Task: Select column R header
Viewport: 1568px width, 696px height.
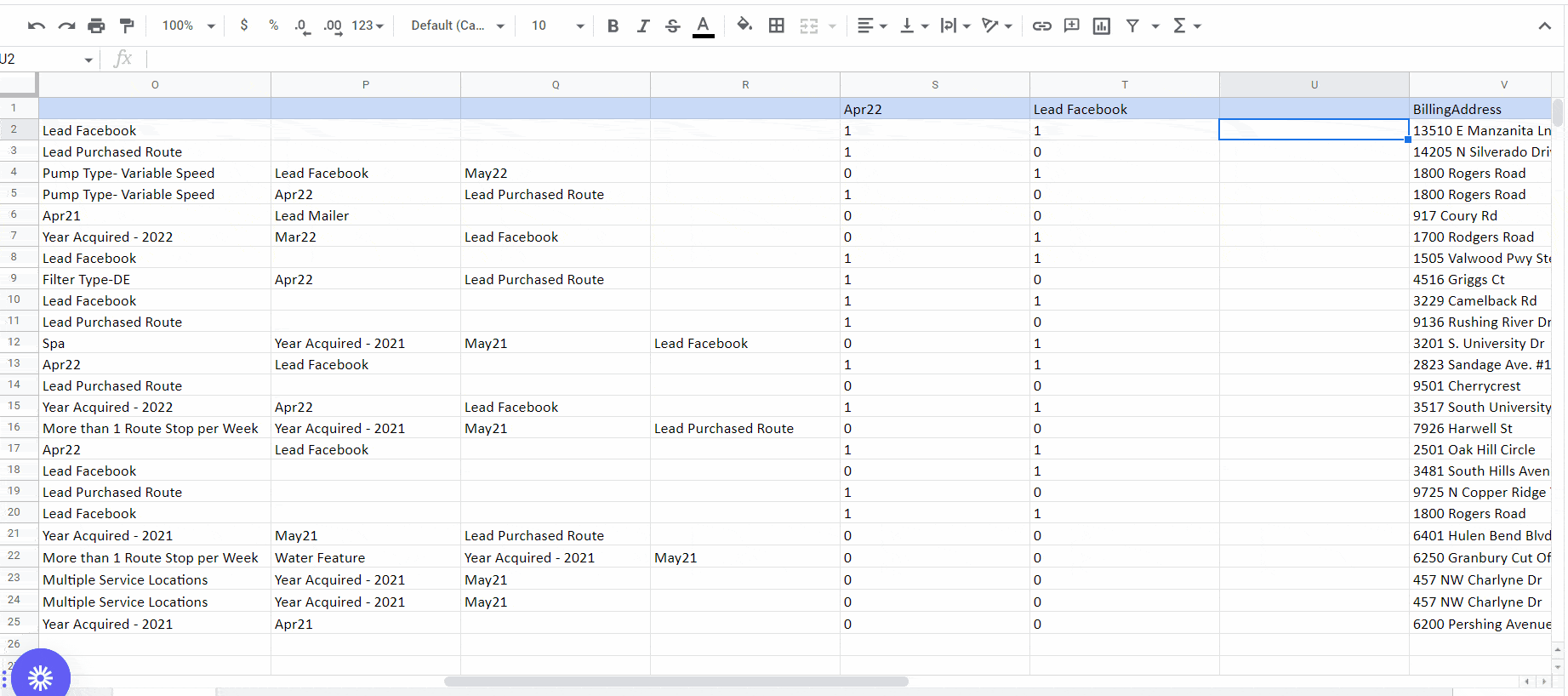Action: click(x=745, y=85)
